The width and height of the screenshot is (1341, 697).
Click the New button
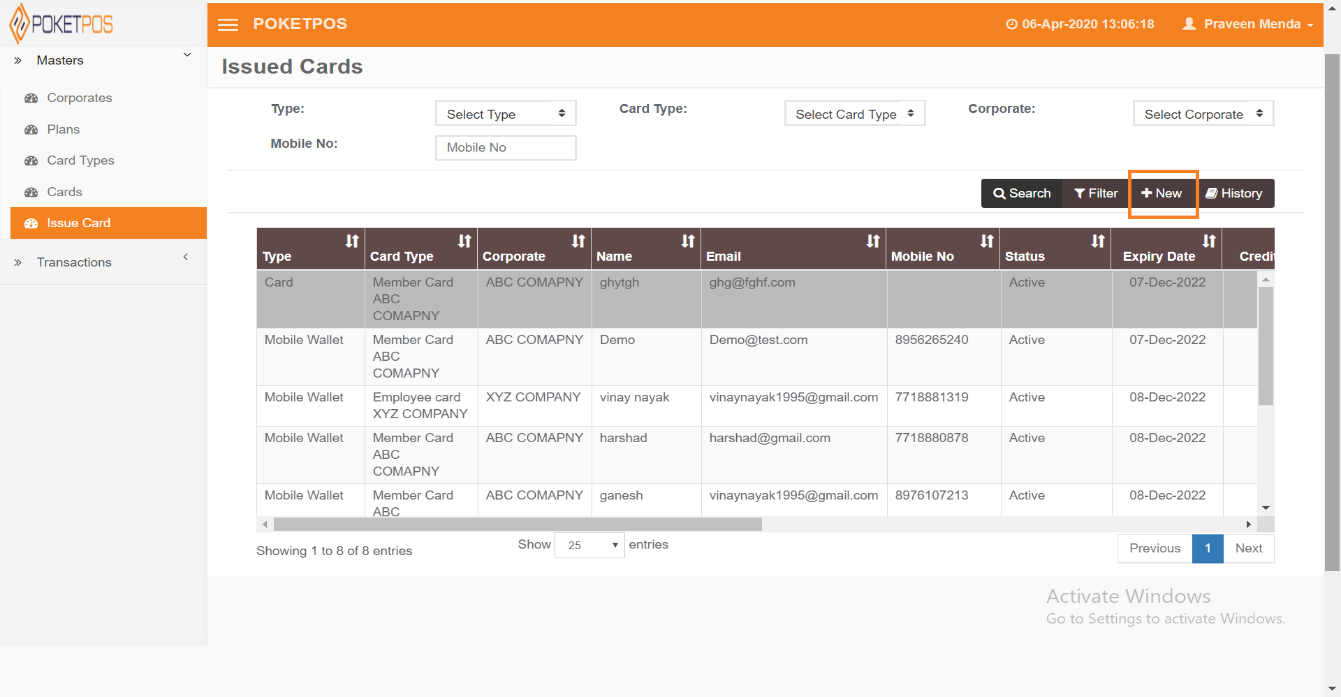pyautogui.click(x=1162, y=193)
